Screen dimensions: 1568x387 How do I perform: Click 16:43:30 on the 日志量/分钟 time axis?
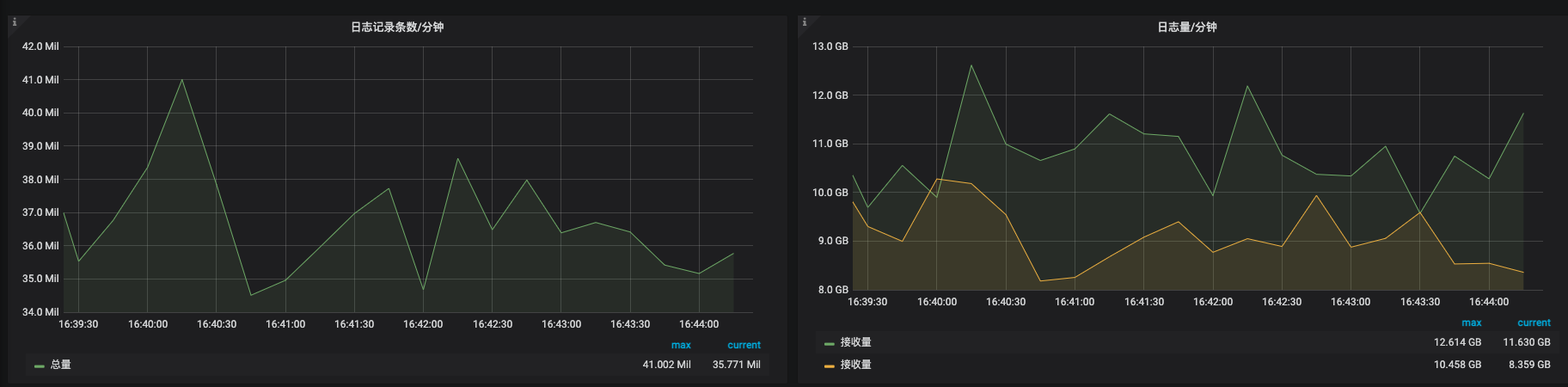[x=1420, y=302]
